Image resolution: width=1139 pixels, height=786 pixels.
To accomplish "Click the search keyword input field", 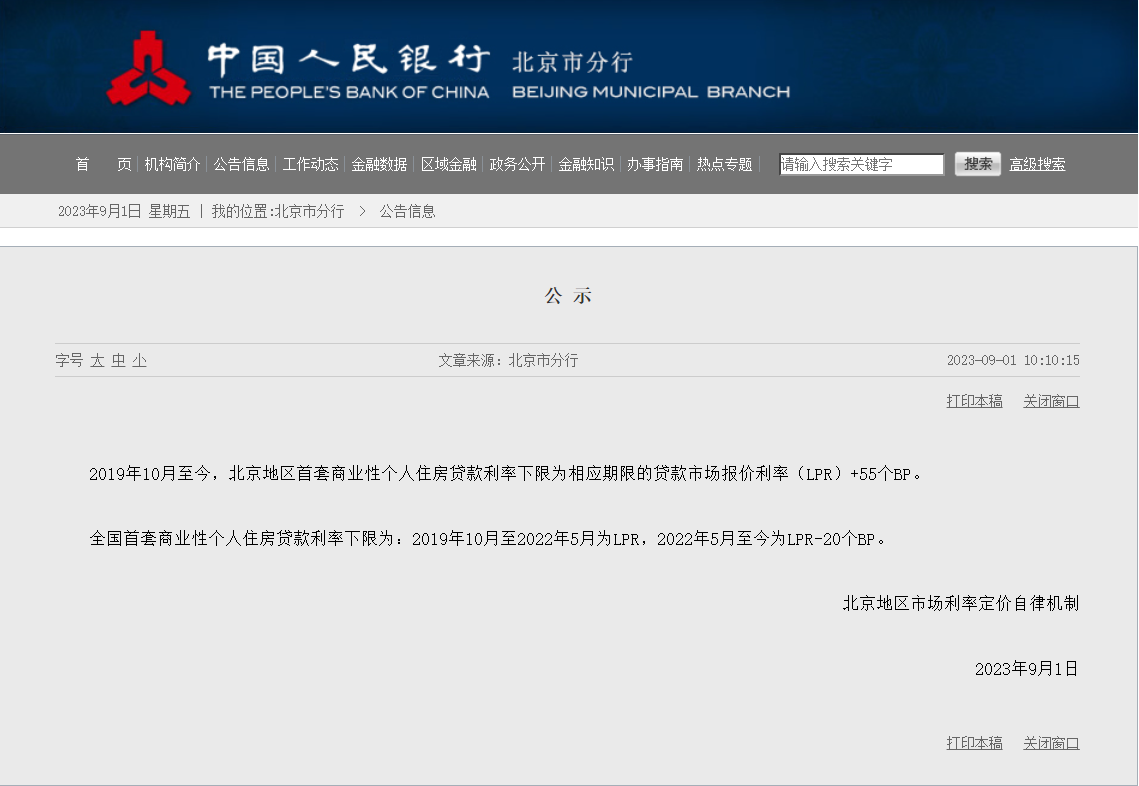I will [861, 164].
